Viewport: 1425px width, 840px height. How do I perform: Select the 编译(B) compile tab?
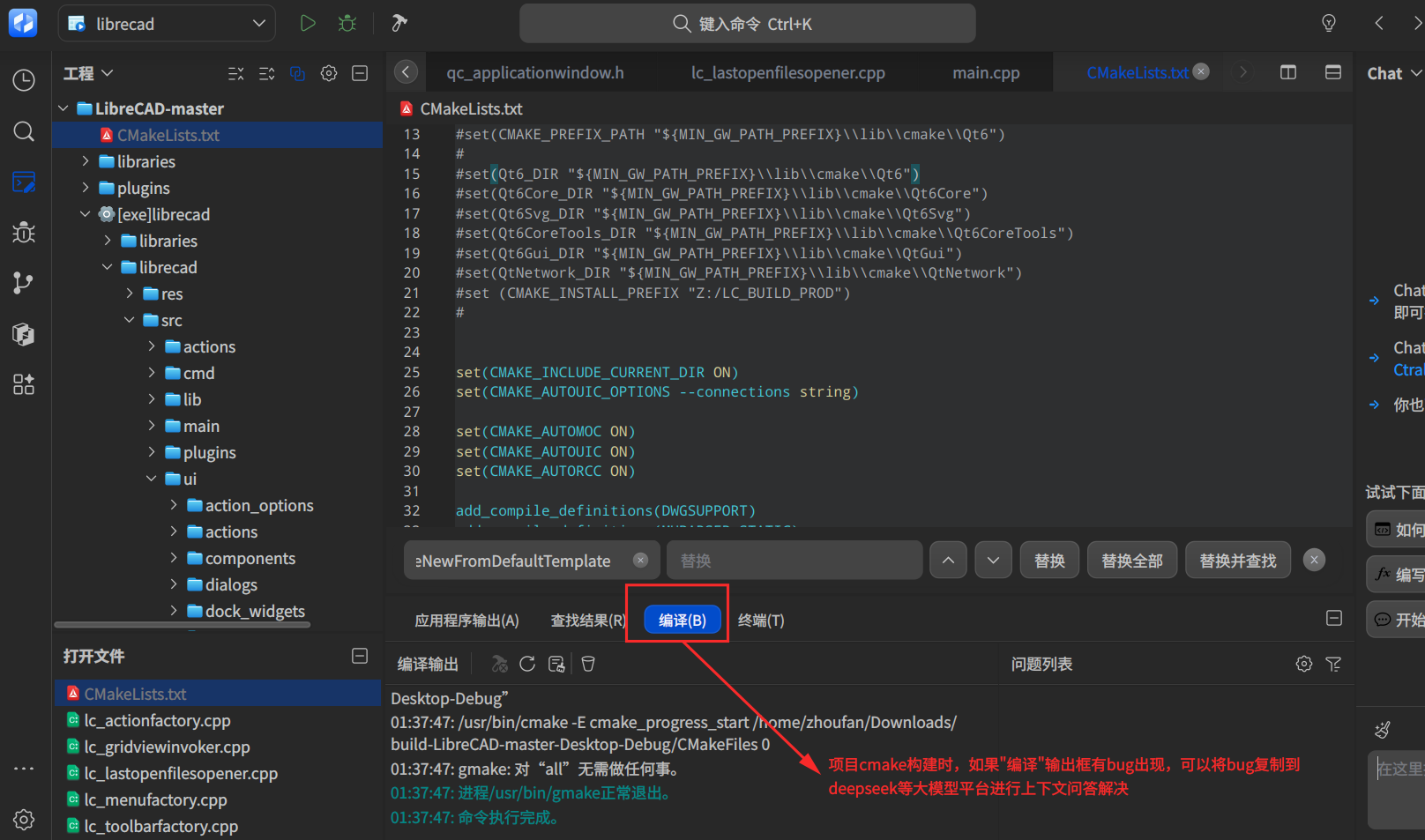683,621
